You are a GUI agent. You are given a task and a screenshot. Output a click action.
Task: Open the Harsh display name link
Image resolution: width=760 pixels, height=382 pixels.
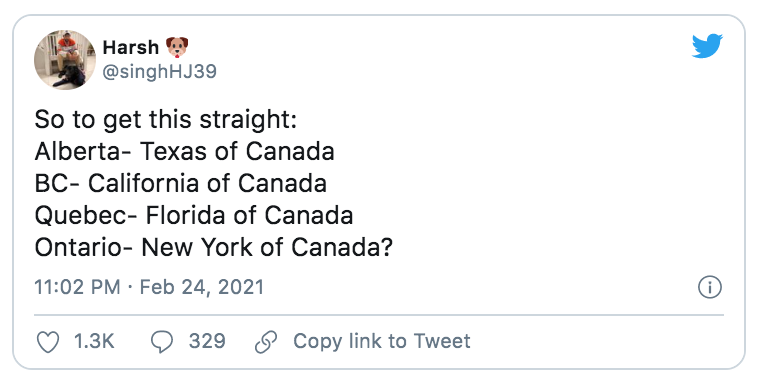[131, 48]
